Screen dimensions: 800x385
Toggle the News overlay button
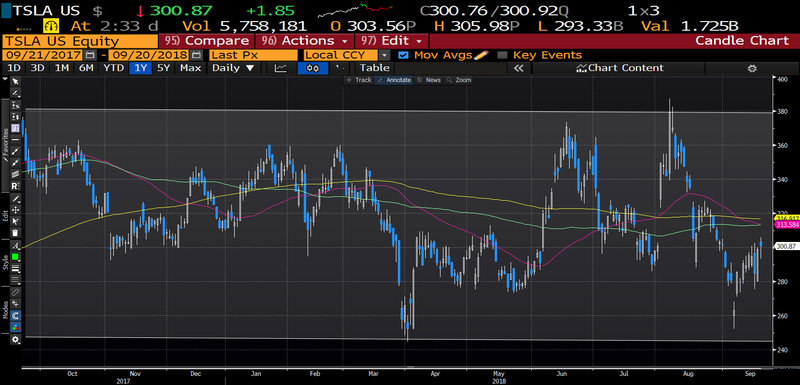428,80
